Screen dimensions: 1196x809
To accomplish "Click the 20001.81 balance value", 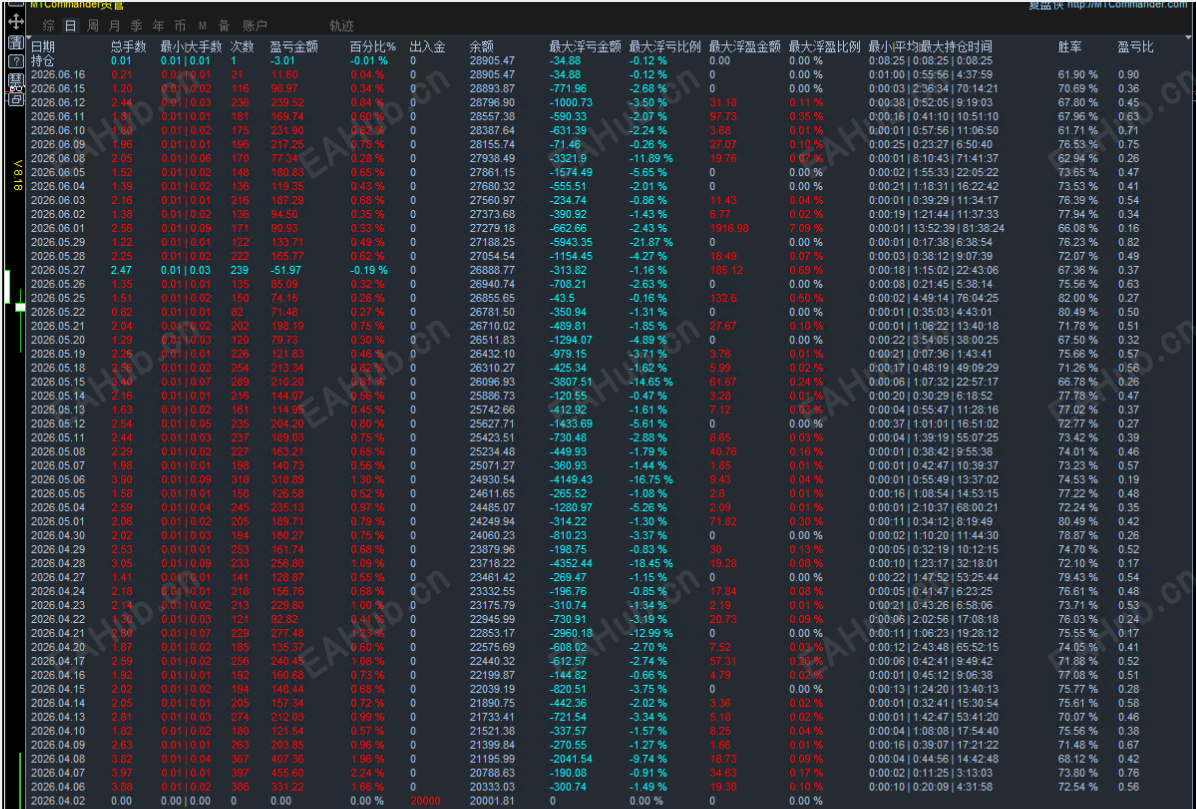I will point(492,801).
